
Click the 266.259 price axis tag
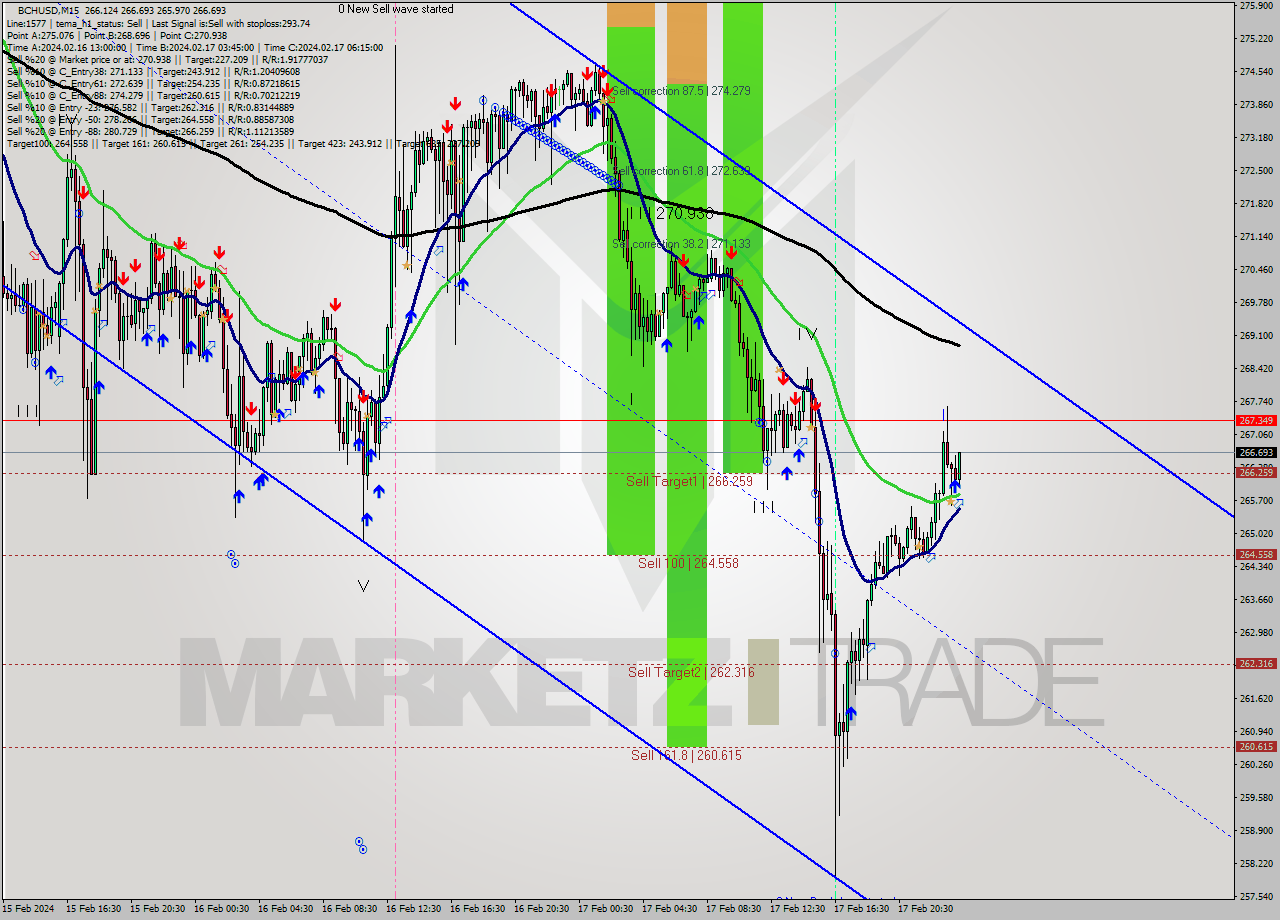point(1256,473)
